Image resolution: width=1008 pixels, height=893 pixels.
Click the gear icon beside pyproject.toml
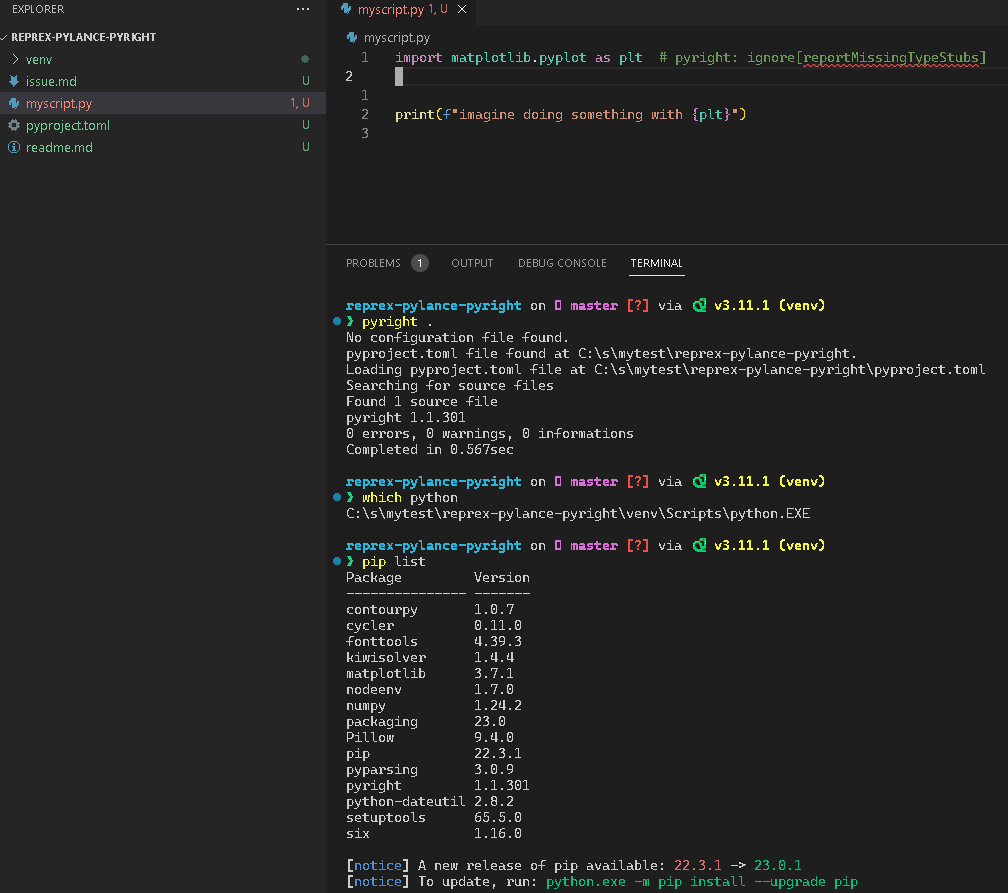(14, 125)
